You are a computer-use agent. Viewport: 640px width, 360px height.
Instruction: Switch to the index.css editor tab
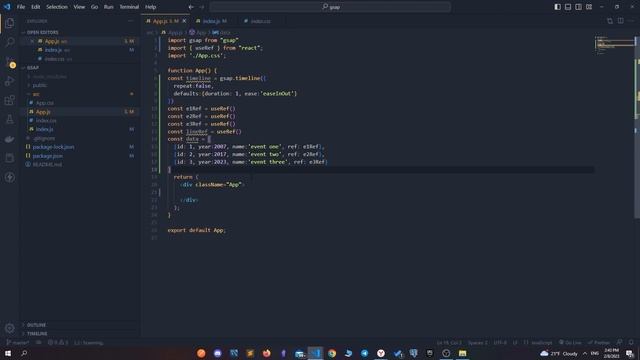coord(260,21)
